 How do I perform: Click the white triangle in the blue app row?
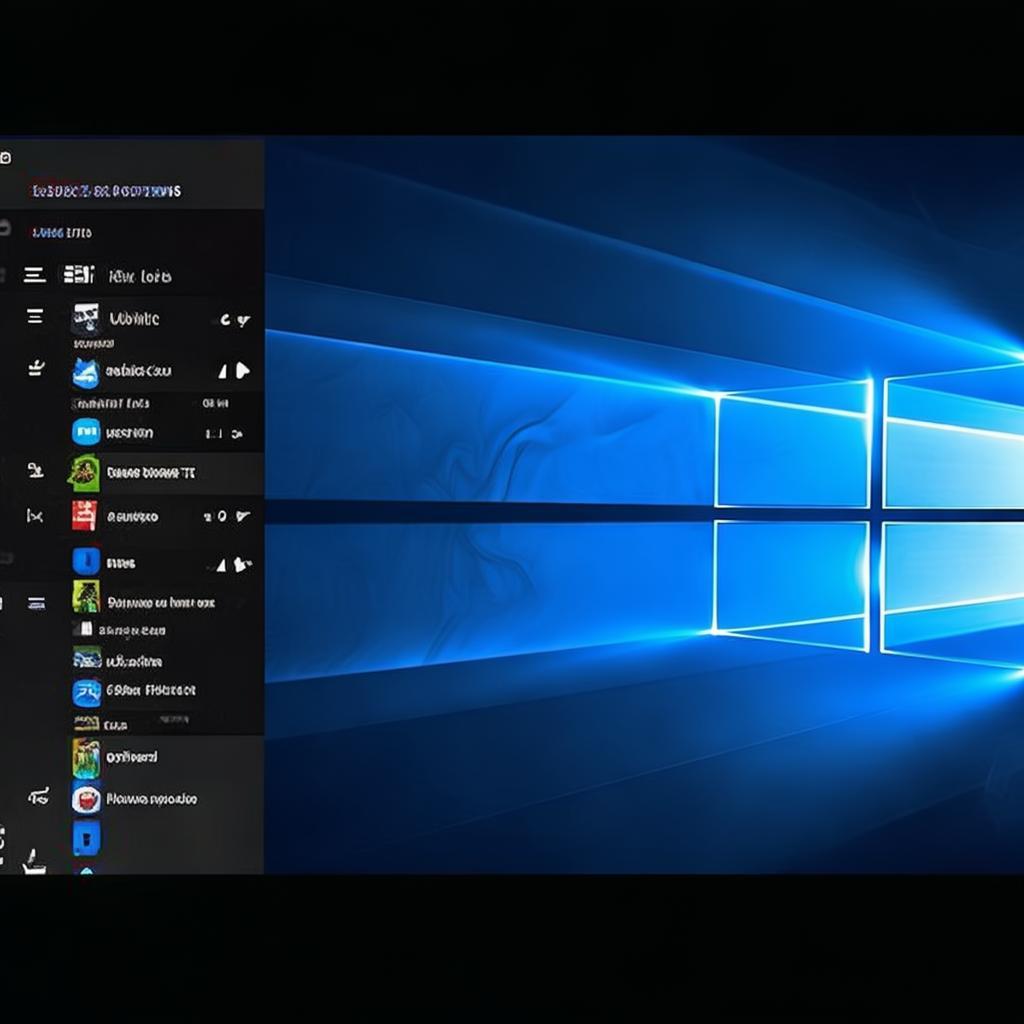pos(221,566)
